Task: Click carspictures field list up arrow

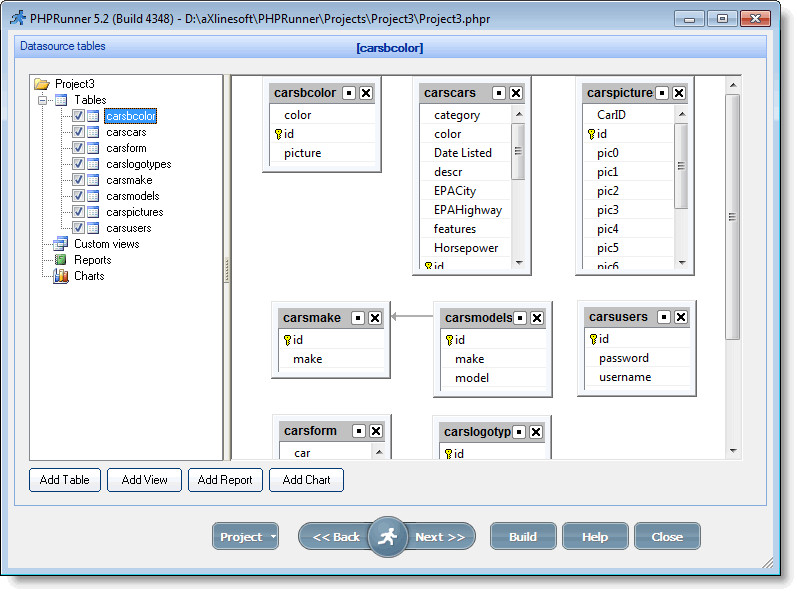Action: pyautogui.click(x=682, y=114)
